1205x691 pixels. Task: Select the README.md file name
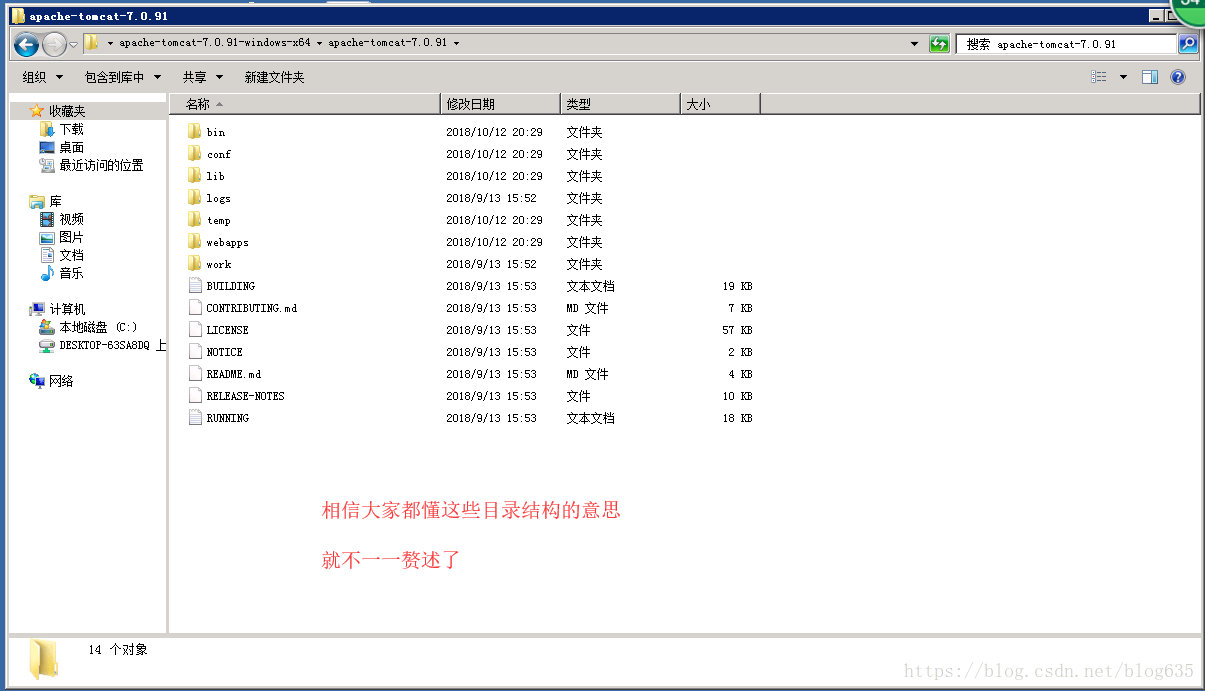point(233,374)
